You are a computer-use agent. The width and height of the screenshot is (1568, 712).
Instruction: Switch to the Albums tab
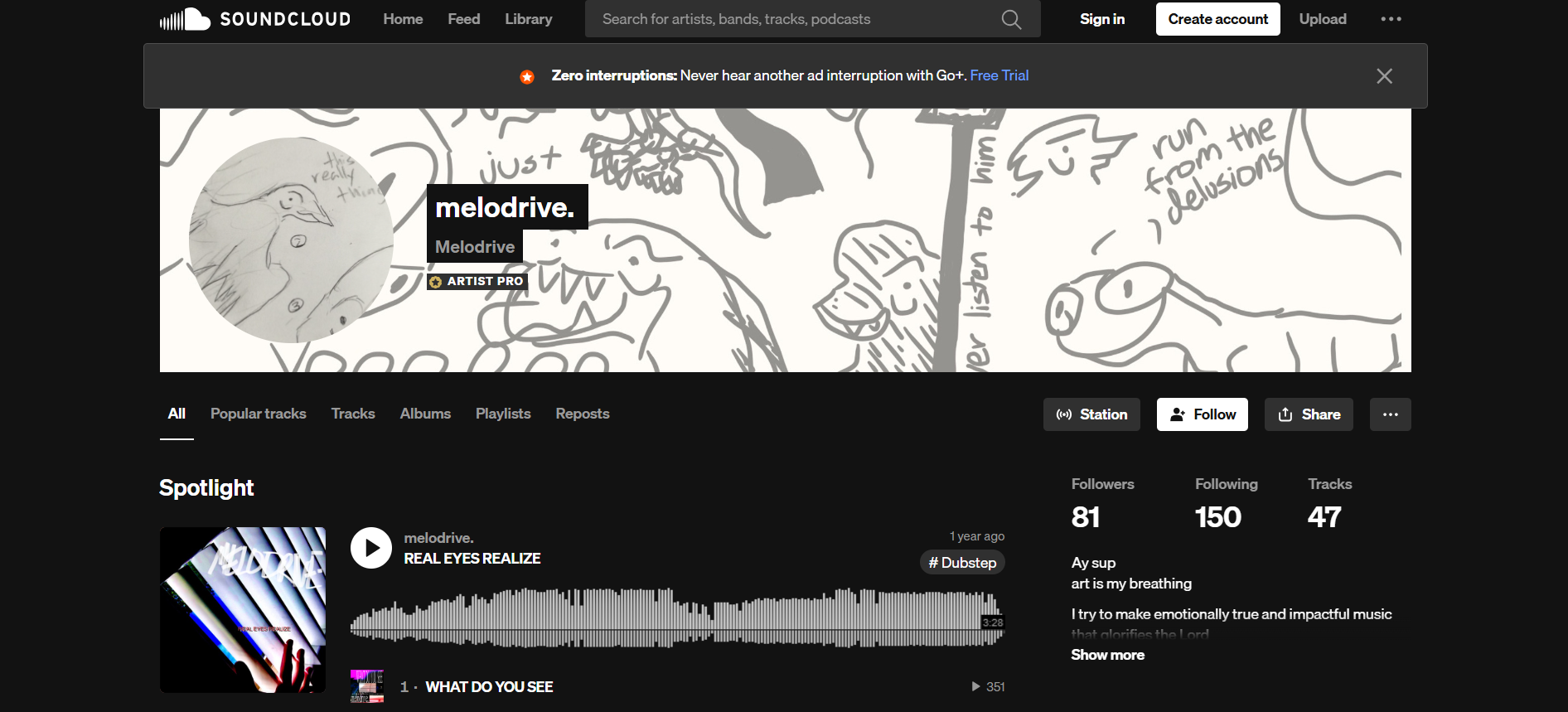(425, 414)
